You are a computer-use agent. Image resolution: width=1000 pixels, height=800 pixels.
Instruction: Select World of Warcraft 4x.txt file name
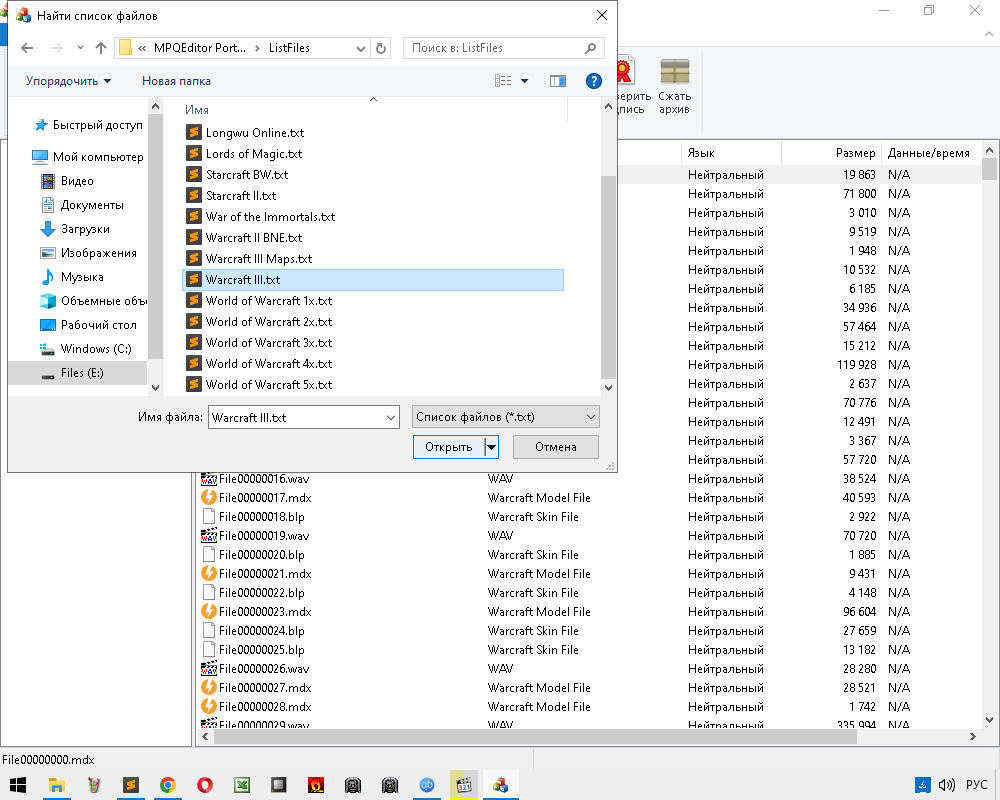coord(268,364)
